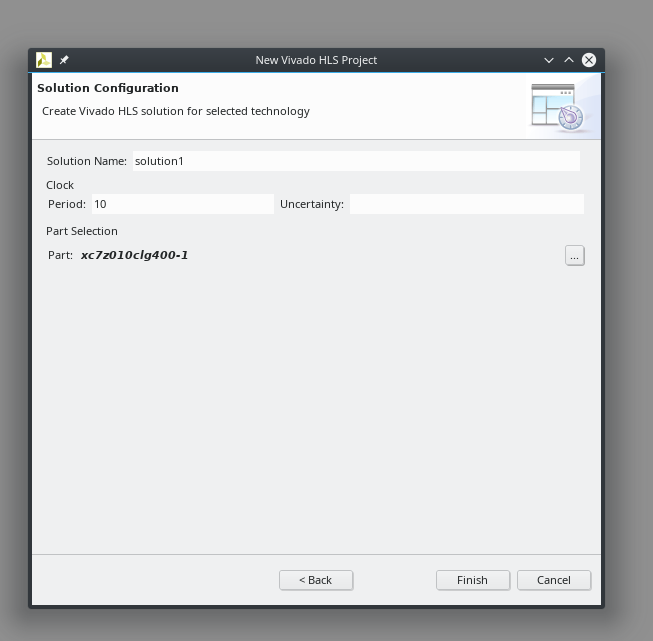
Task: Go back with the < Back button
Action: pos(316,580)
